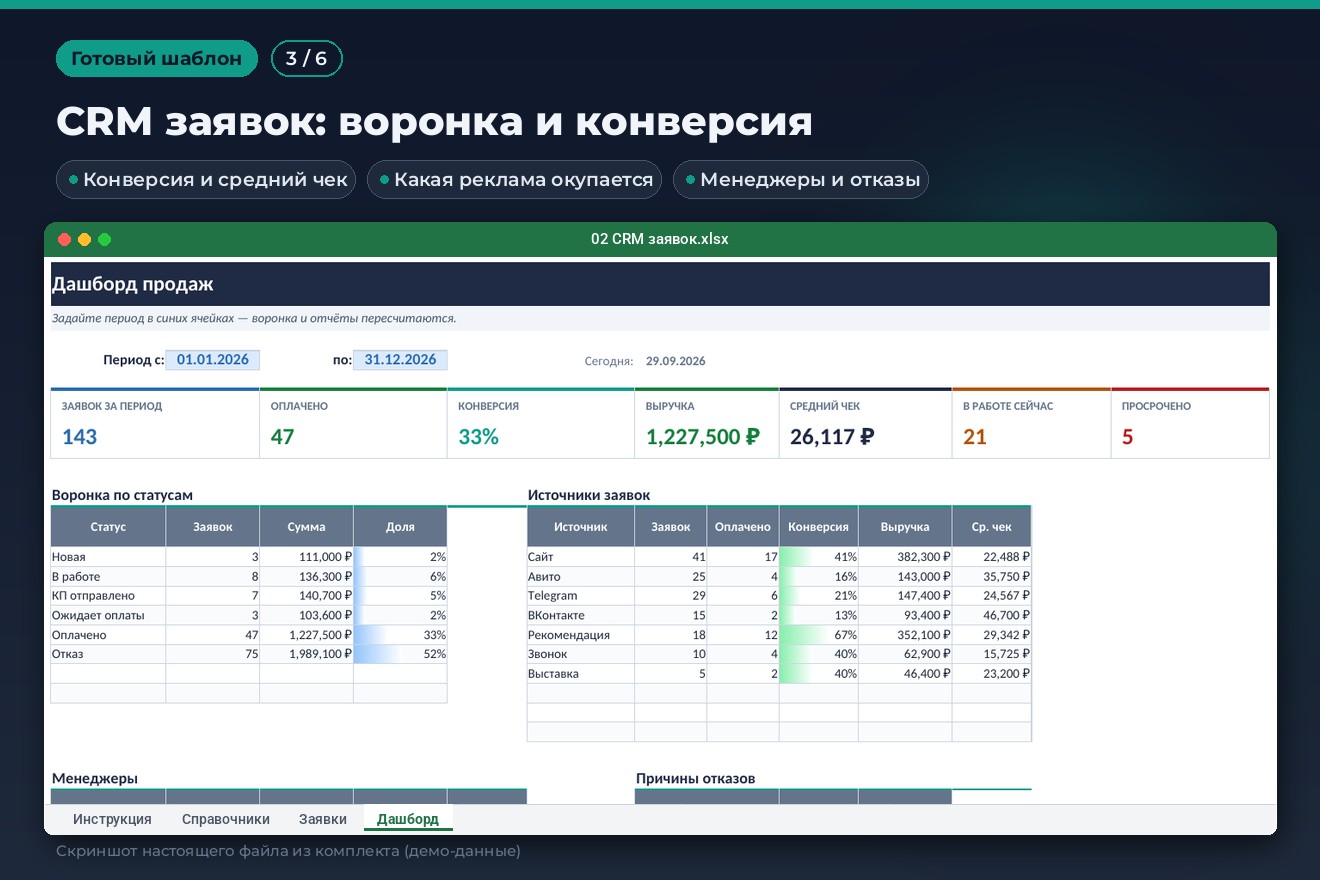Click the В работе сейчас value 21
Screen dimensions: 1320x880
click(975, 437)
